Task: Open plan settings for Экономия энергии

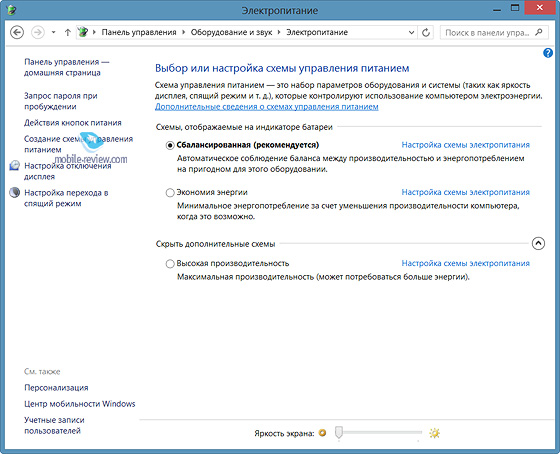Action: [x=465, y=192]
